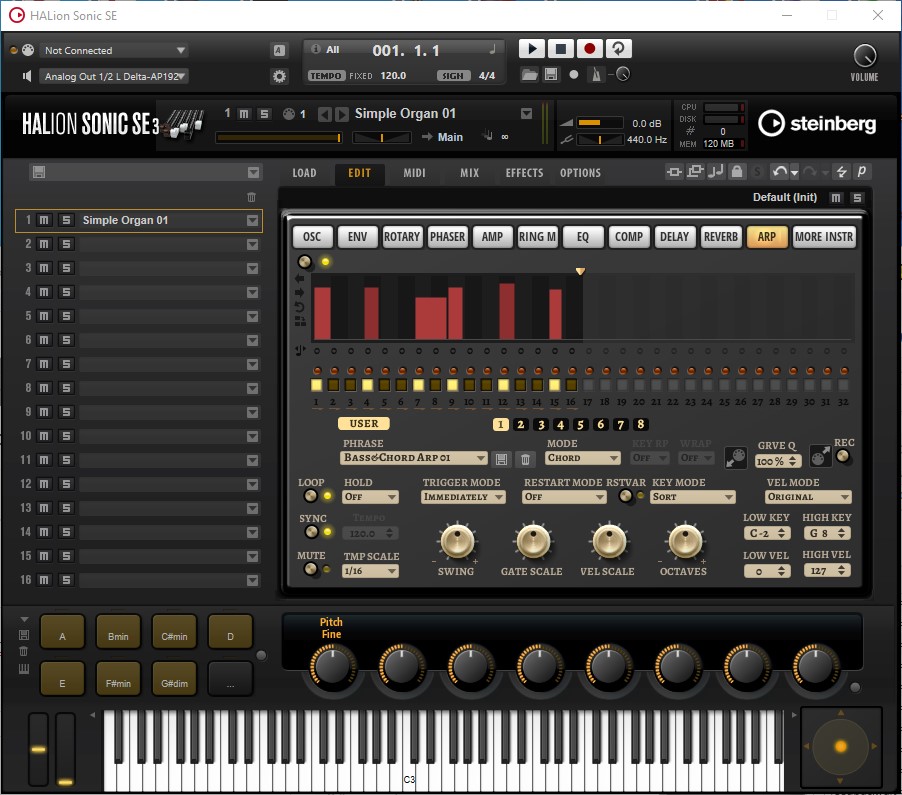This screenshot has height=795, width=902.
Task: Click the Gate Scale knob
Action: point(533,541)
